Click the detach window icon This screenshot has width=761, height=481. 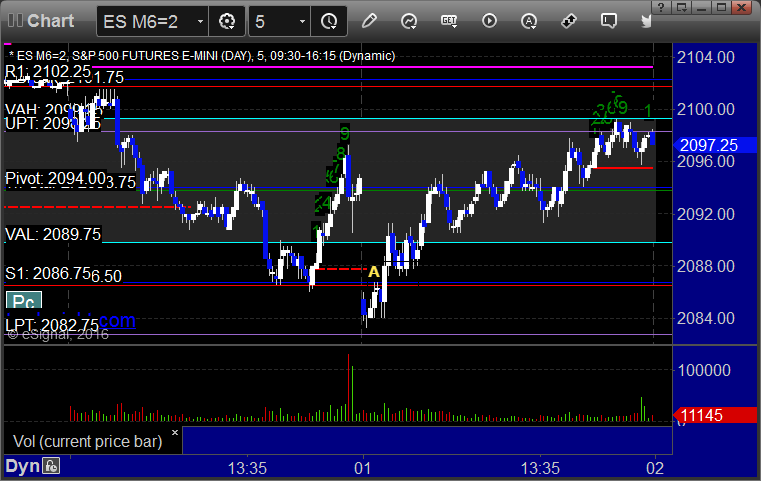coord(681,7)
